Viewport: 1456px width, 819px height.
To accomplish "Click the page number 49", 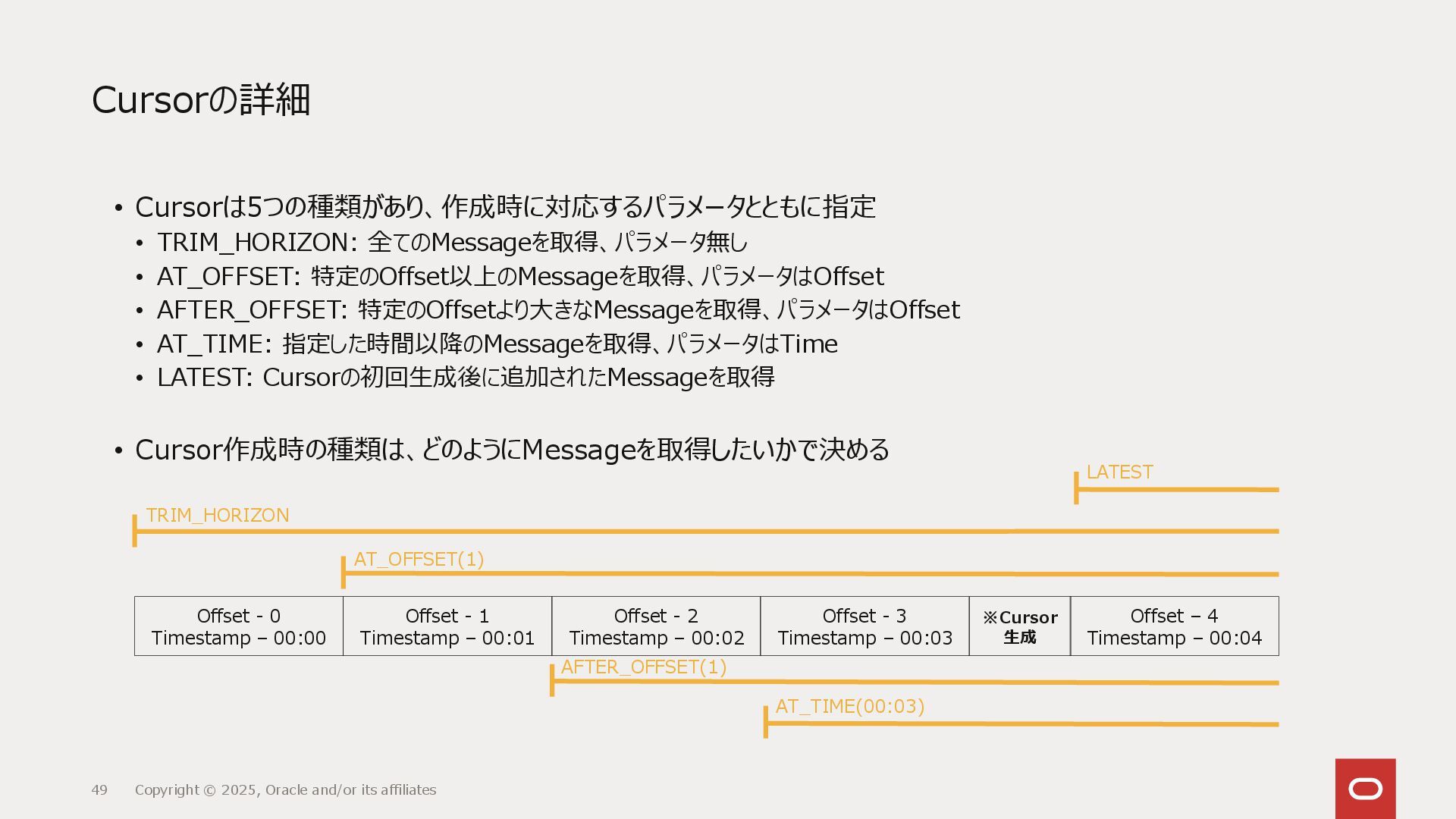I will point(99,790).
